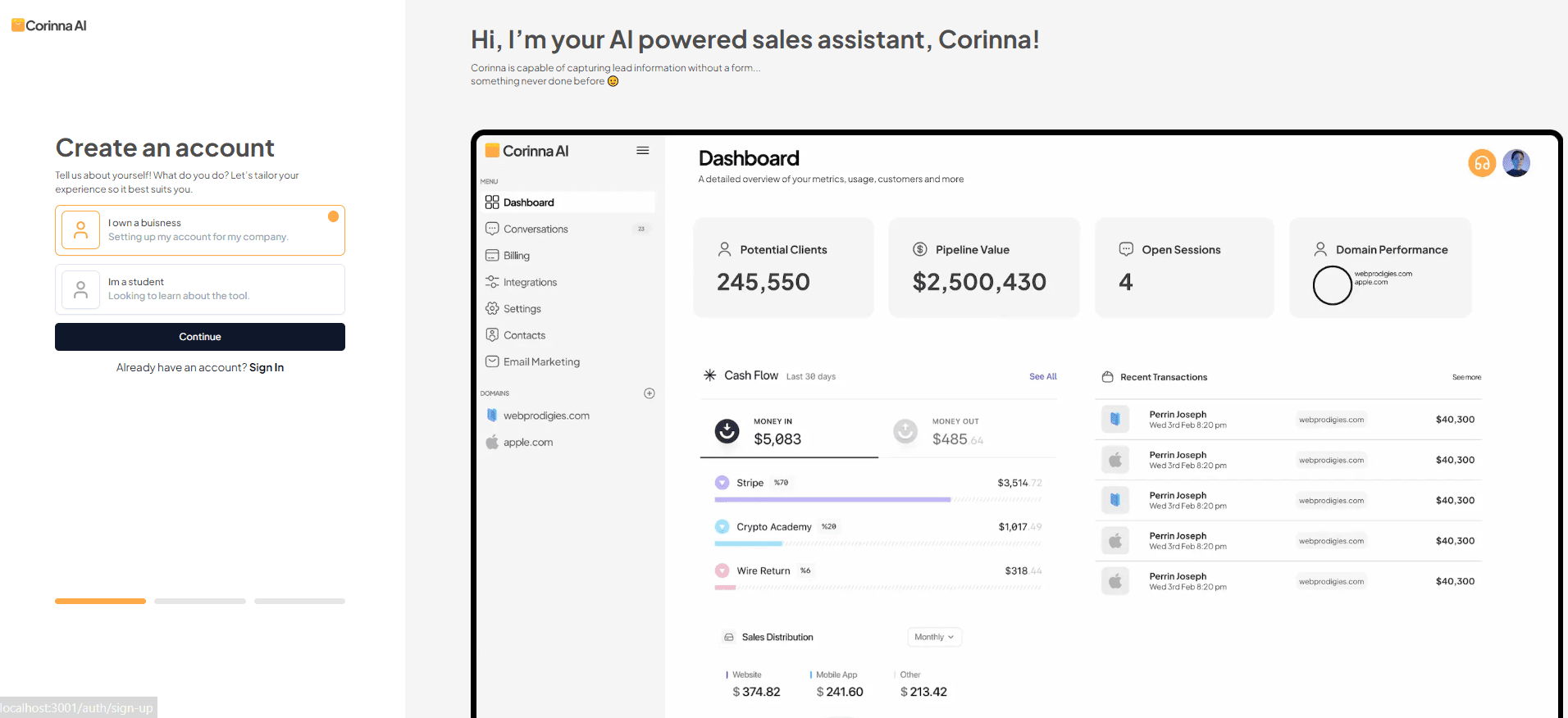The height and width of the screenshot is (718, 1568).
Task: Click the Integrations sliders icon
Action: point(492,282)
